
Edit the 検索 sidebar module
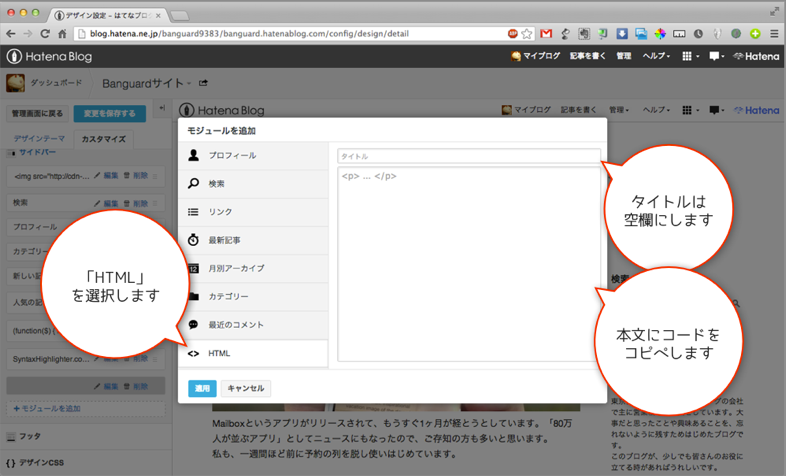pos(106,203)
